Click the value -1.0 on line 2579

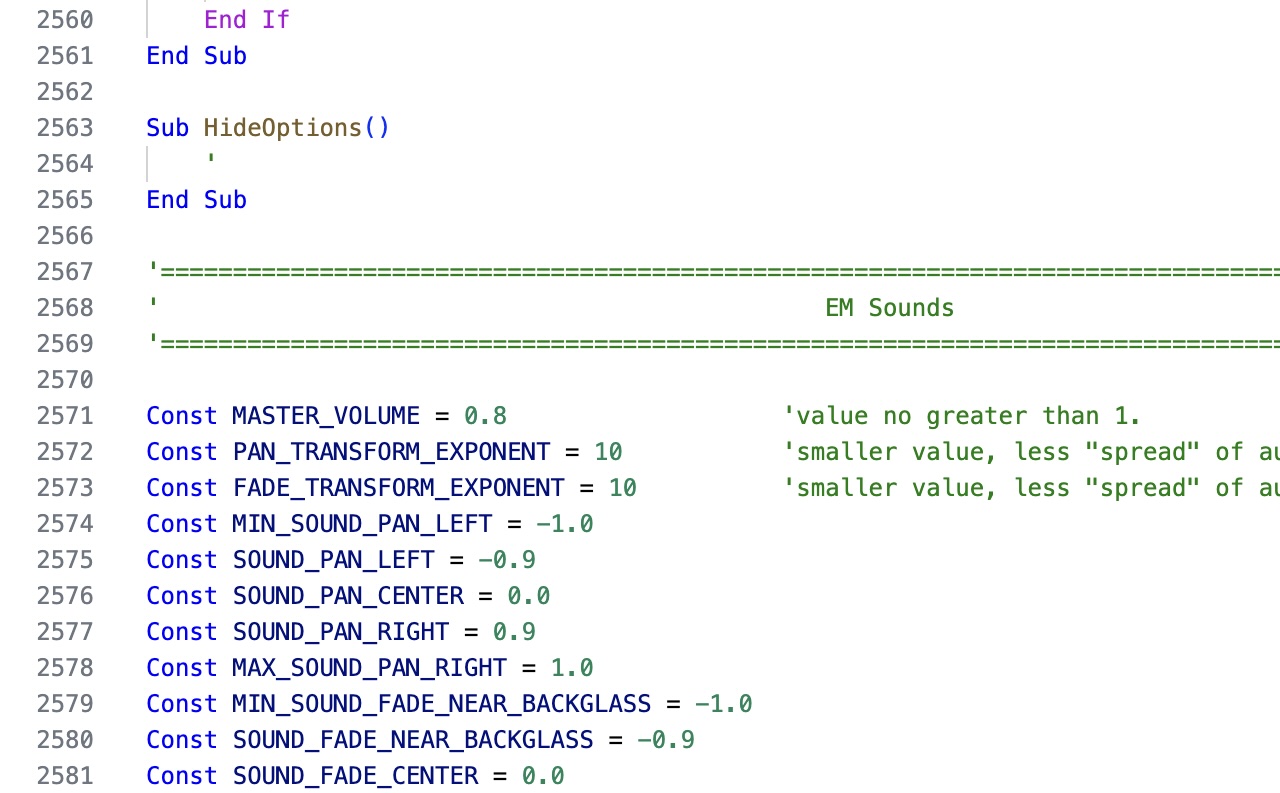pyautogui.click(x=723, y=704)
